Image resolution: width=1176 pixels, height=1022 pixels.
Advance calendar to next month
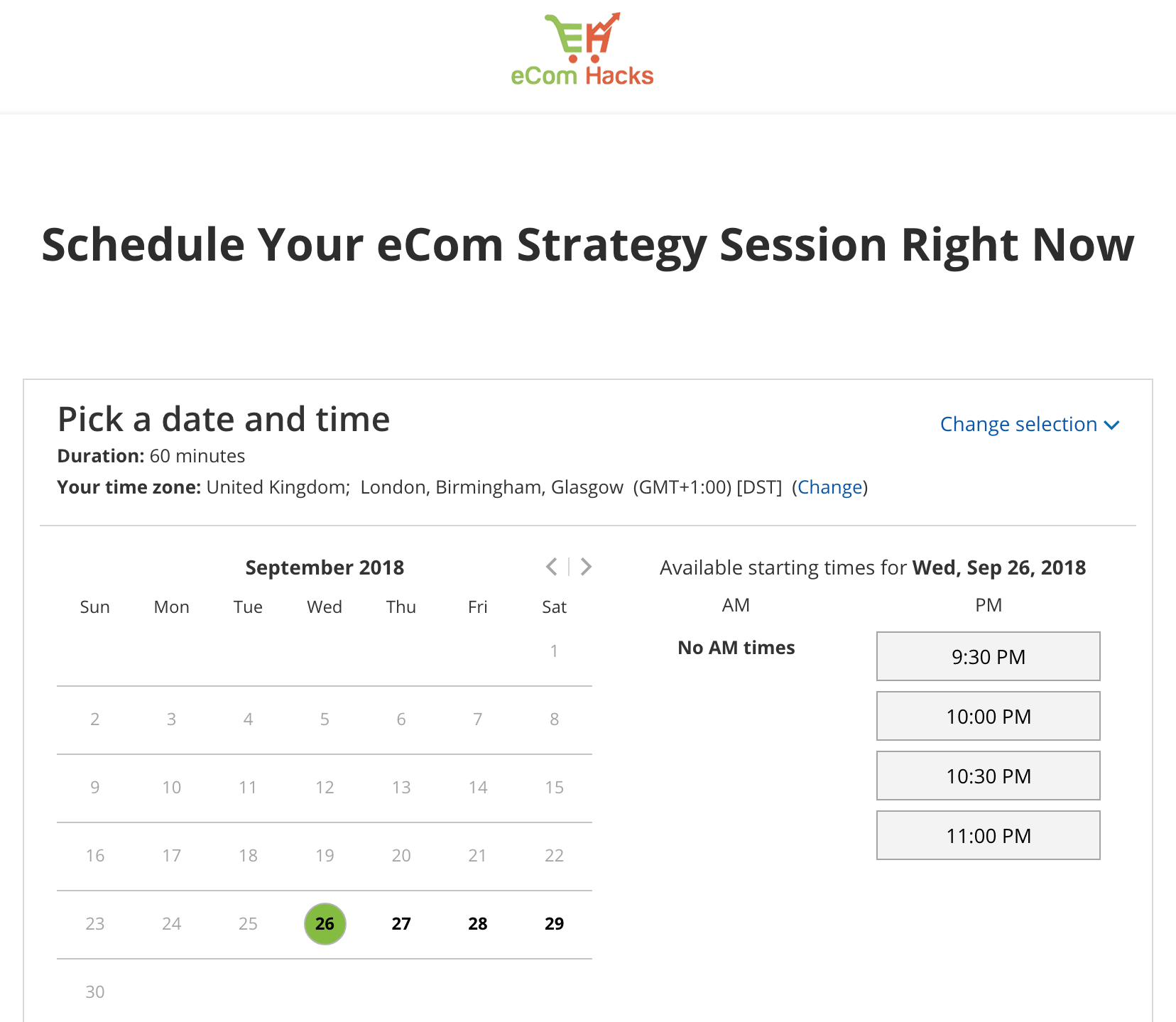586,567
